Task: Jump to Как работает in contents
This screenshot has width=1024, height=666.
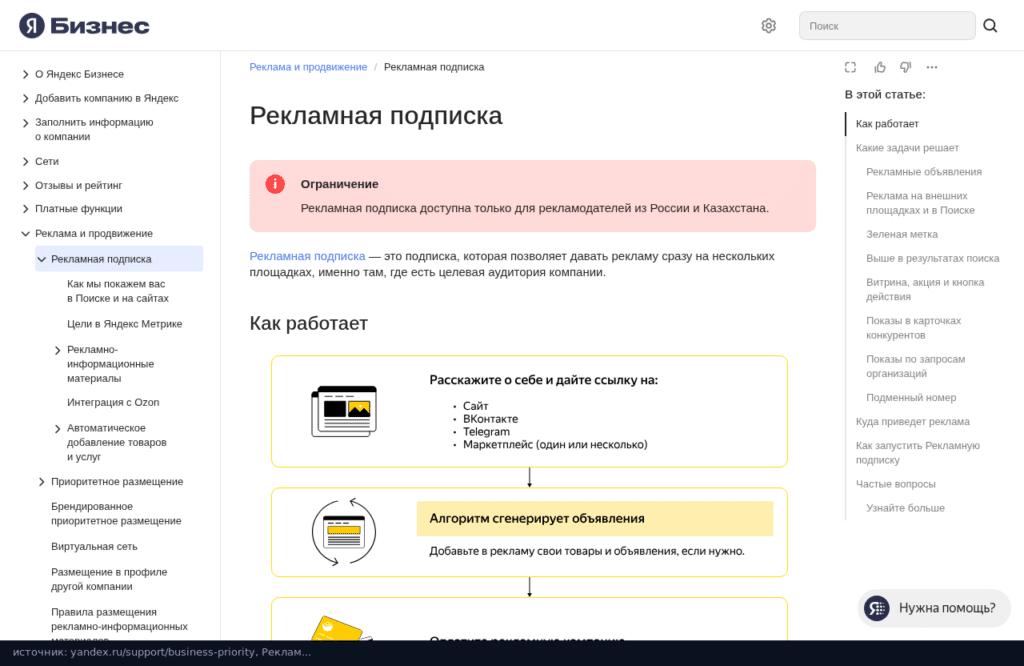Action: tap(887, 123)
